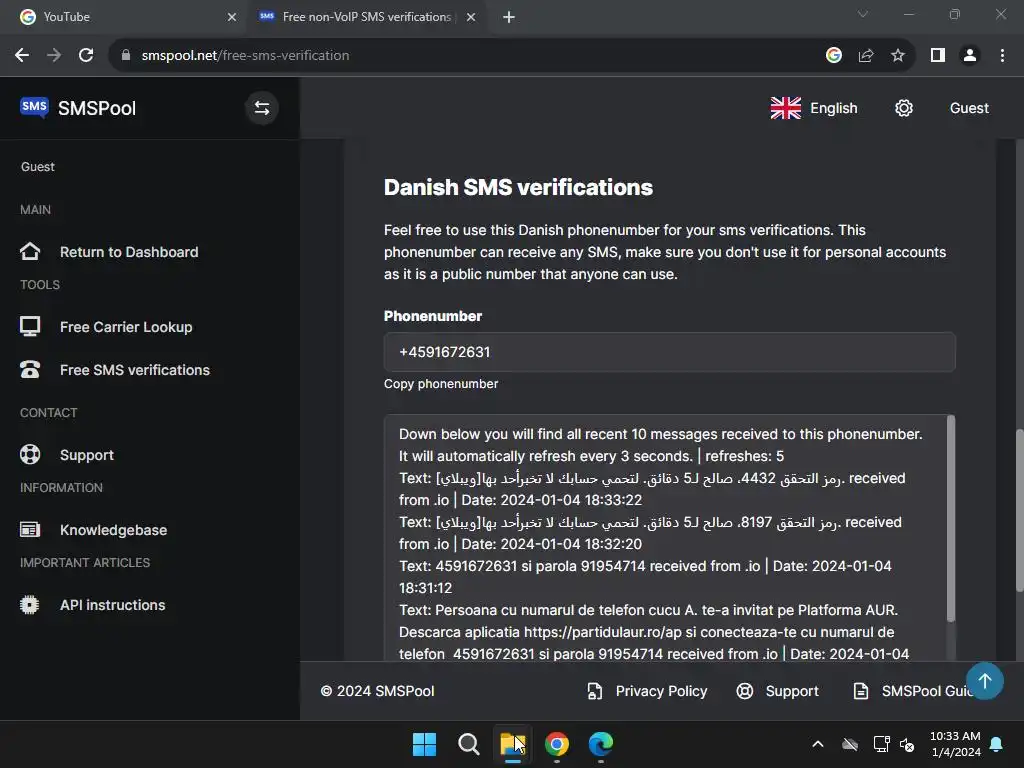Open the browser side panel icon
The width and height of the screenshot is (1024, 768).
pyautogui.click(x=938, y=56)
